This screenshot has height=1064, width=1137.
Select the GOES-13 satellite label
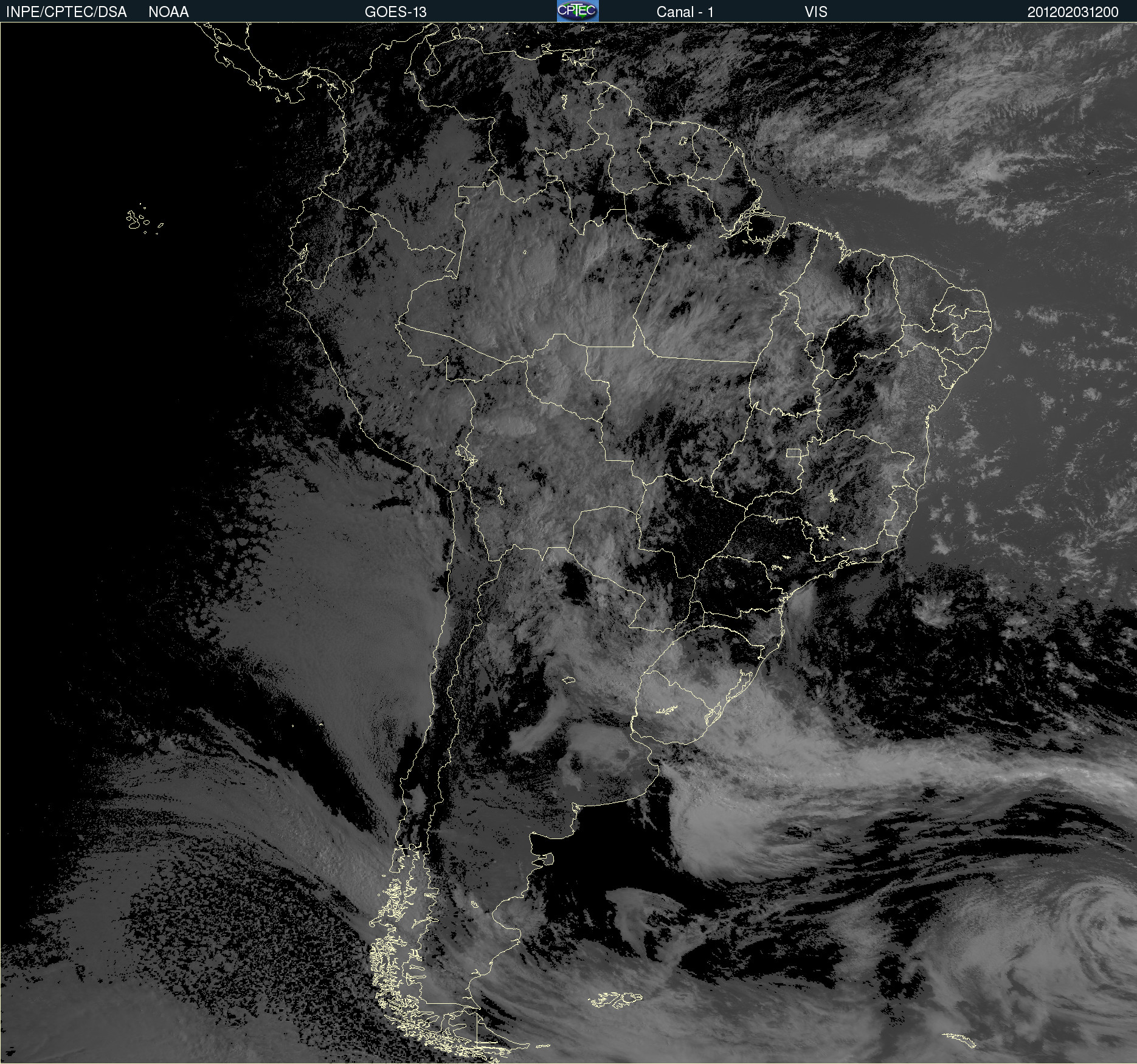[395, 12]
